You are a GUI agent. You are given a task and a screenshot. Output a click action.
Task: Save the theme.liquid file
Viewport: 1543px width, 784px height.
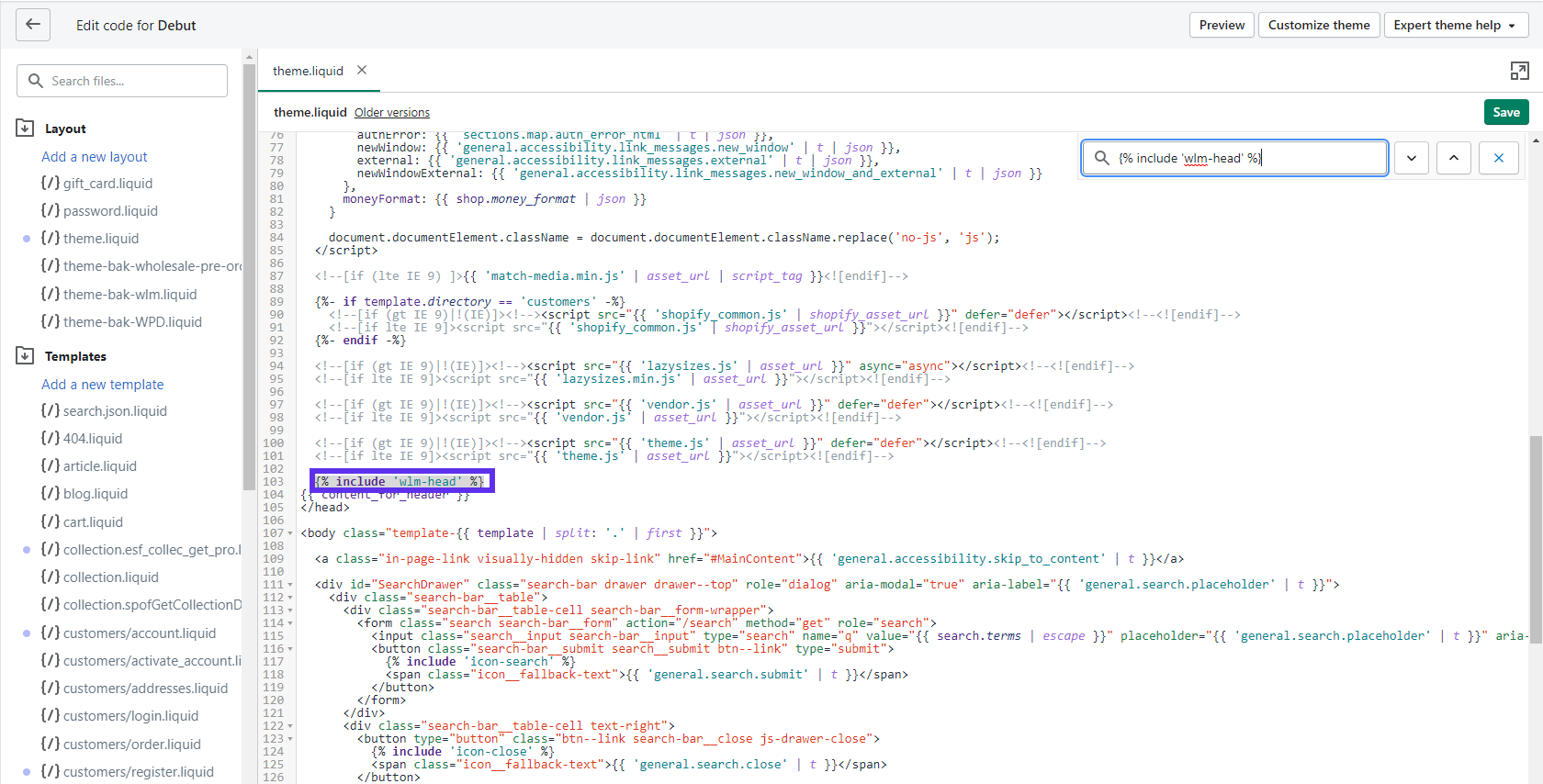pos(1506,112)
